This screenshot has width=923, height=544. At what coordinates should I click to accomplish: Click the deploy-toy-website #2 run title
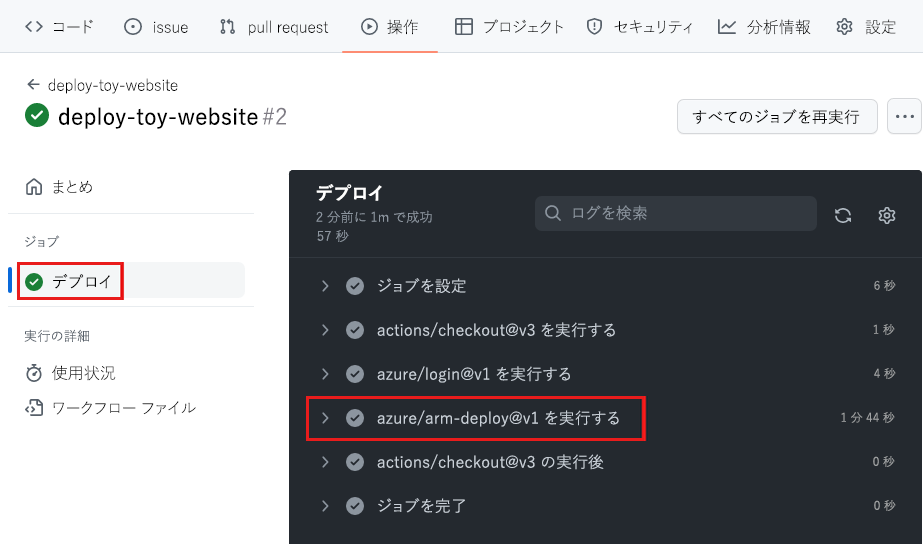click(172, 117)
